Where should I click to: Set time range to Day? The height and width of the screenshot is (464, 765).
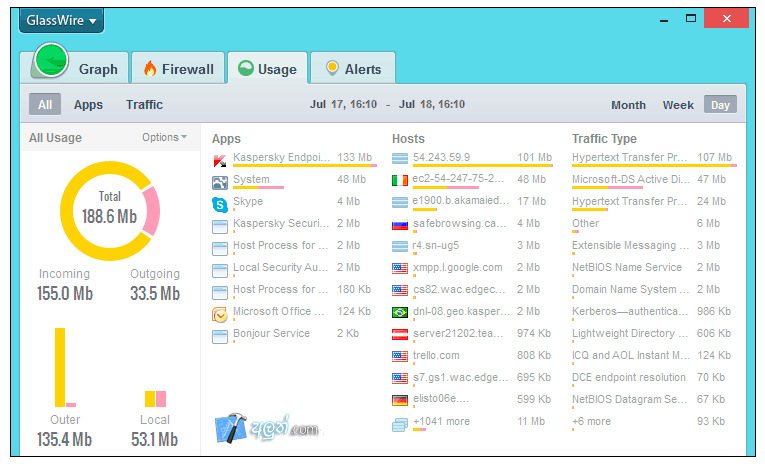click(x=720, y=104)
